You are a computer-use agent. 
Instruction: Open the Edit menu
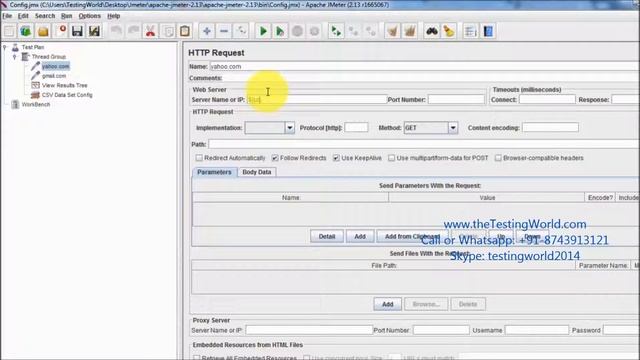pyautogui.click(x=23, y=16)
